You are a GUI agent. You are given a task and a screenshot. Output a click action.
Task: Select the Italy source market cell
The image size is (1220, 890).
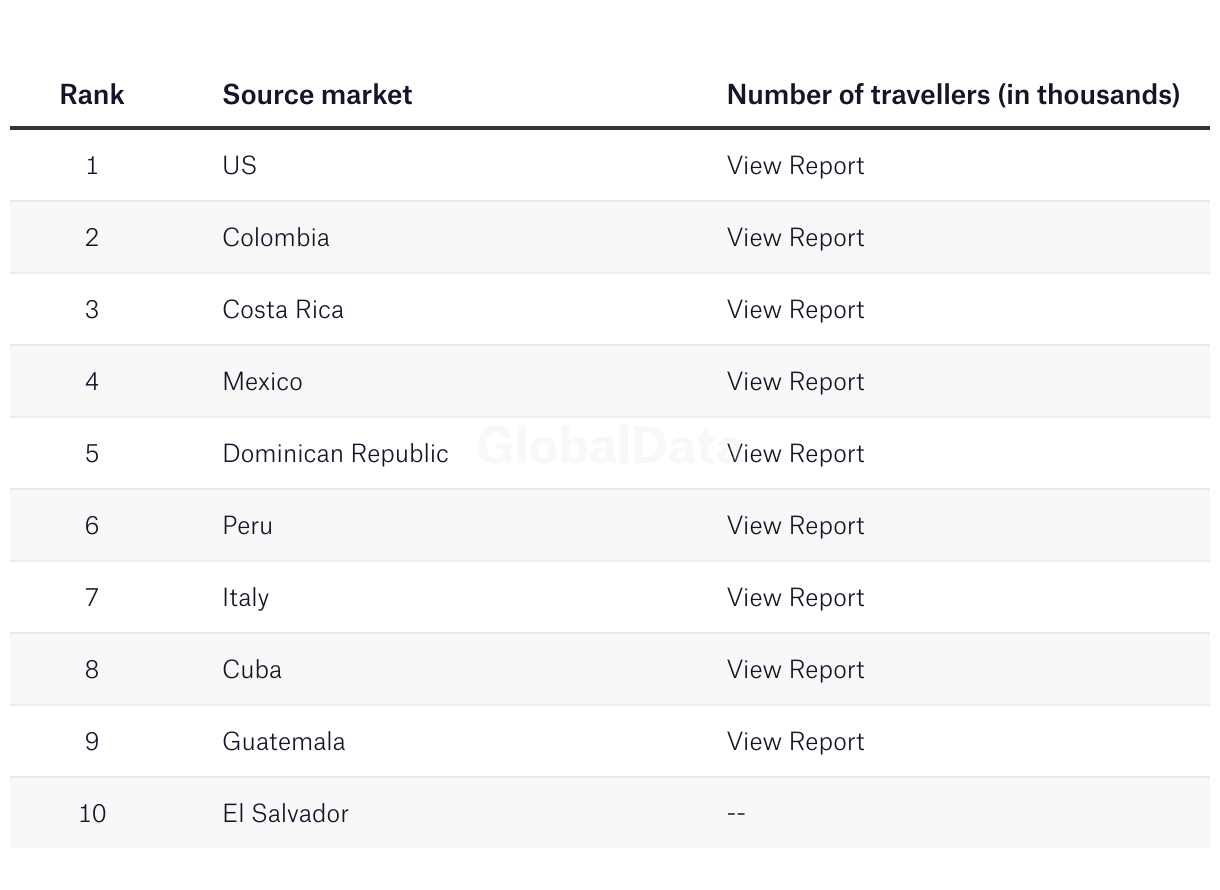tap(246, 597)
